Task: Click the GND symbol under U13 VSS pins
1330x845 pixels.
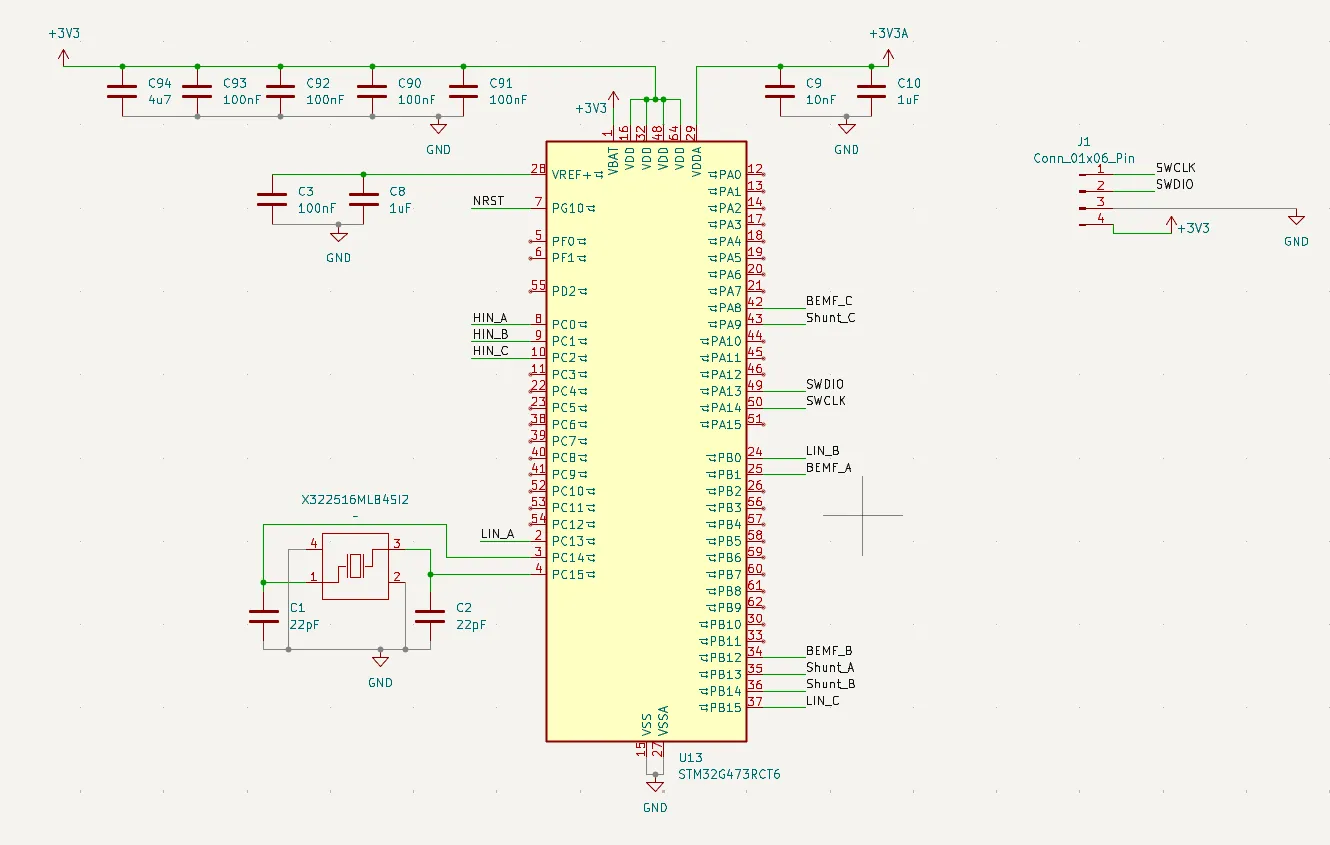Action: point(655,786)
